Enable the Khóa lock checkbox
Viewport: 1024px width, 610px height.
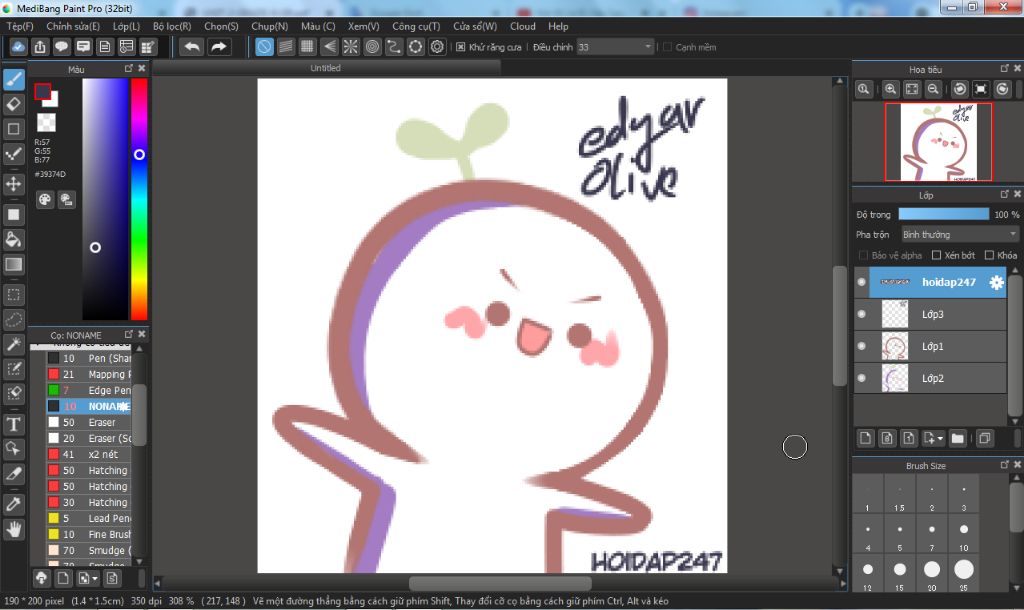(989, 255)
